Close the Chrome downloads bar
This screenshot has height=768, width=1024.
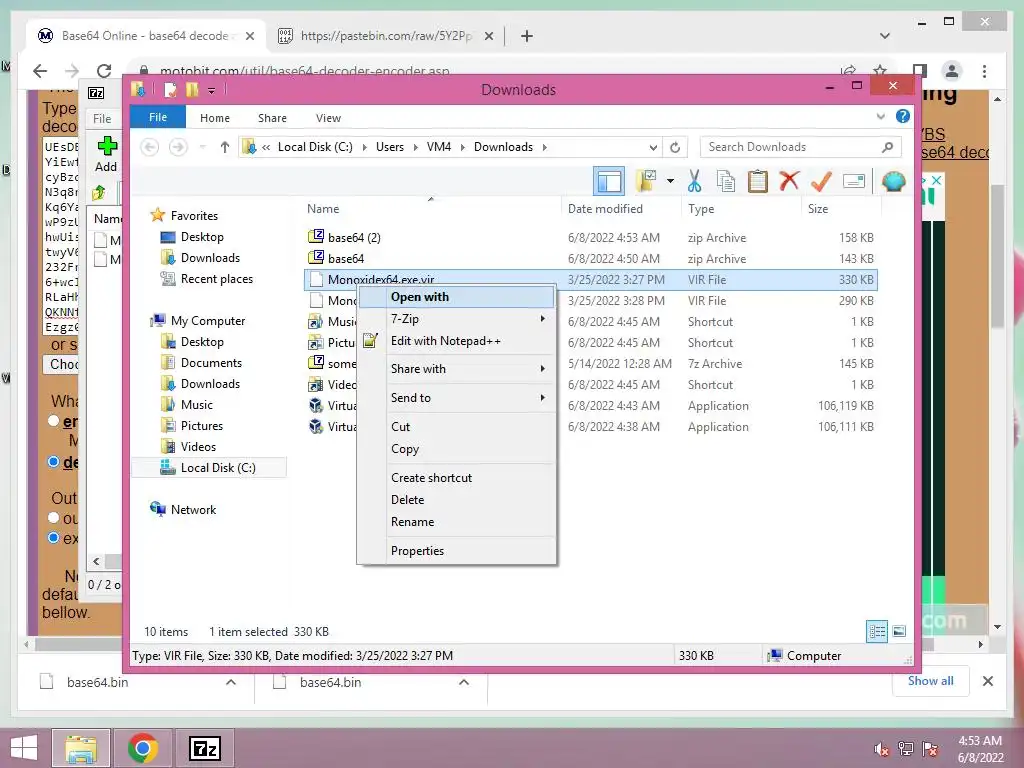point(987,681)
